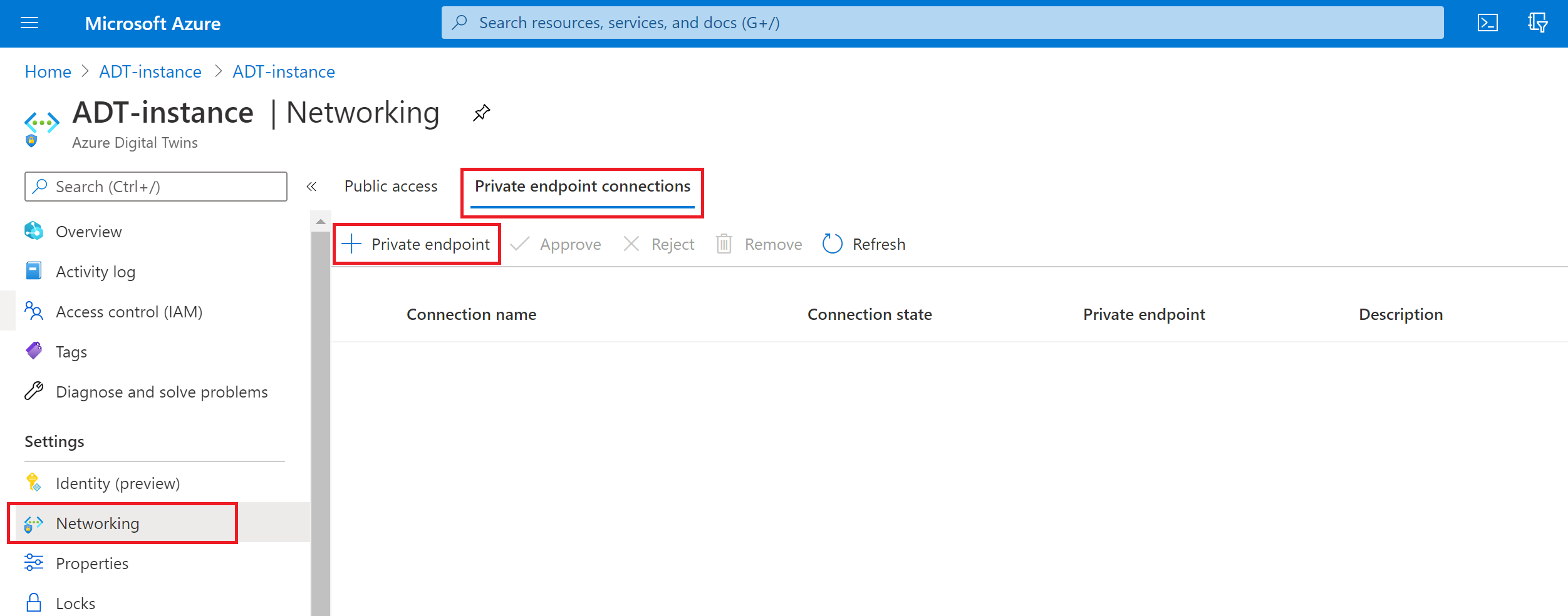This screenshot has height=616, width=1568.
Task: Click the Reject X icon
Action: click(x=631, y=244)
